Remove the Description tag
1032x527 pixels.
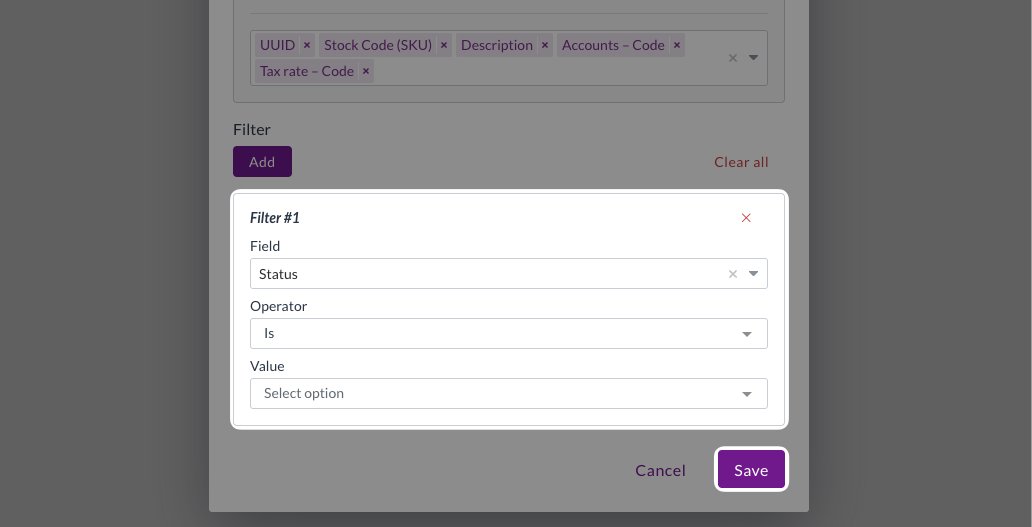pyautogui.click(x=545, y=45)
